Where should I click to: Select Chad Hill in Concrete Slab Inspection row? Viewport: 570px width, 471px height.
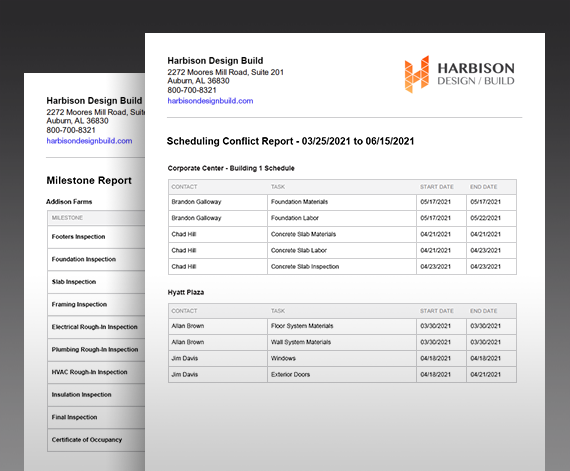(184, 266)
